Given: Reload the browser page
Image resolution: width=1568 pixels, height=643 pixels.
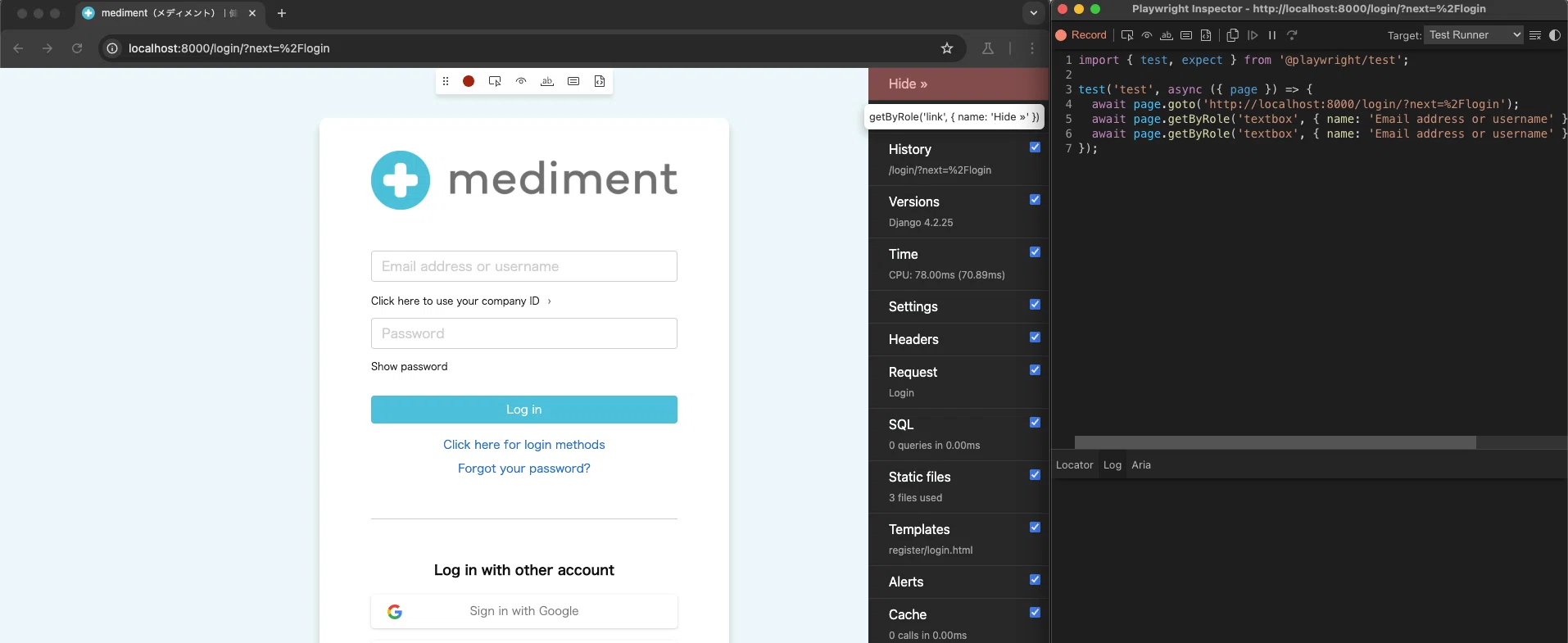Looking at the screenshot, I should click(x=77, y=48).
